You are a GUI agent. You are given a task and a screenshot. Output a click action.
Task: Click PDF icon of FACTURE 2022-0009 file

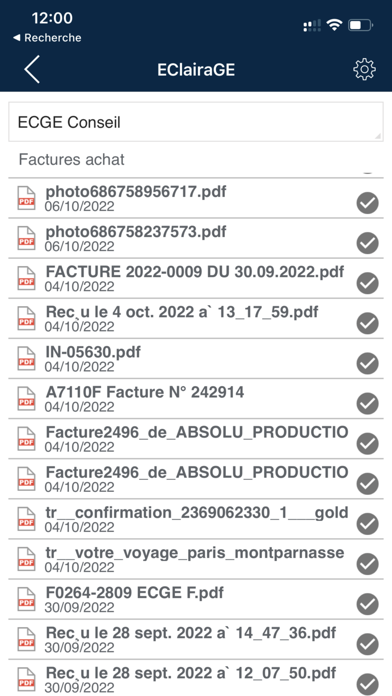[26, 278]
